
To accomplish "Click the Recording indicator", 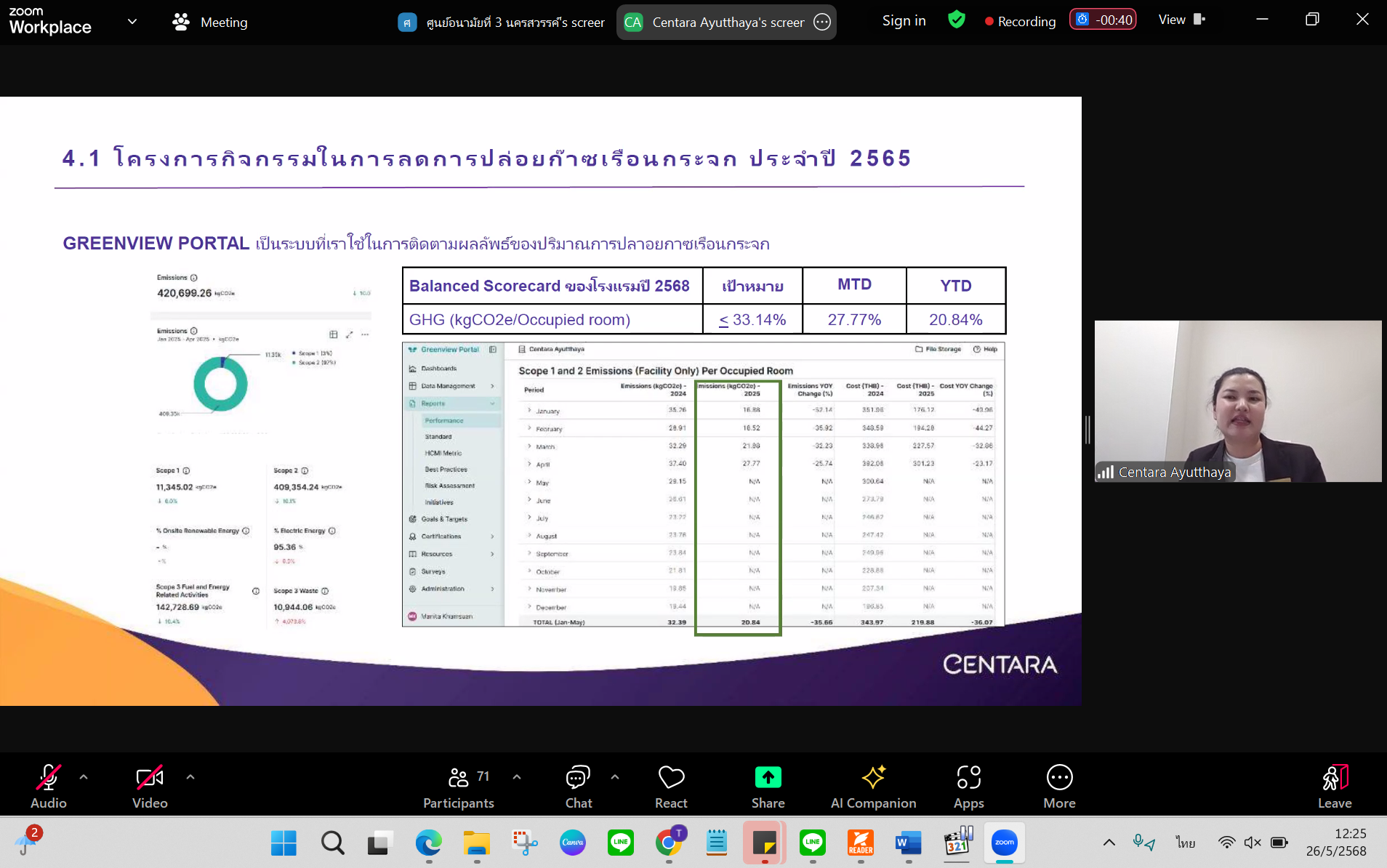I will [x=1020, y=21].
